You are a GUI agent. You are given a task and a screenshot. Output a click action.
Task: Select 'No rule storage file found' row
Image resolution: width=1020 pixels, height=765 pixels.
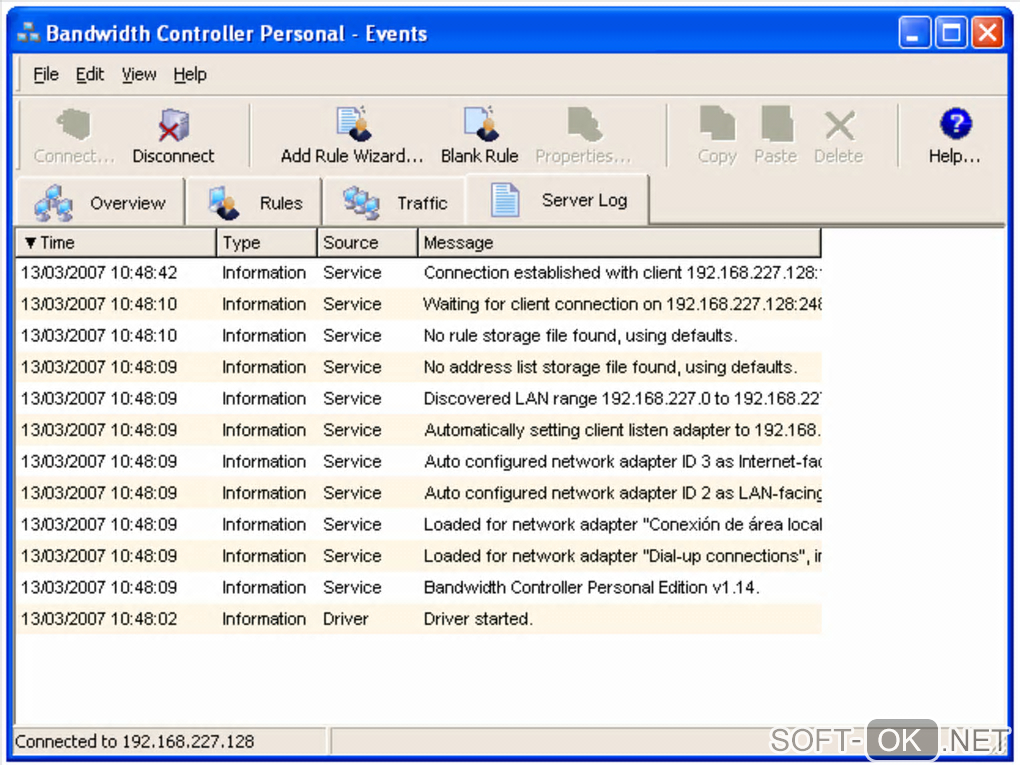coord(419,336)
